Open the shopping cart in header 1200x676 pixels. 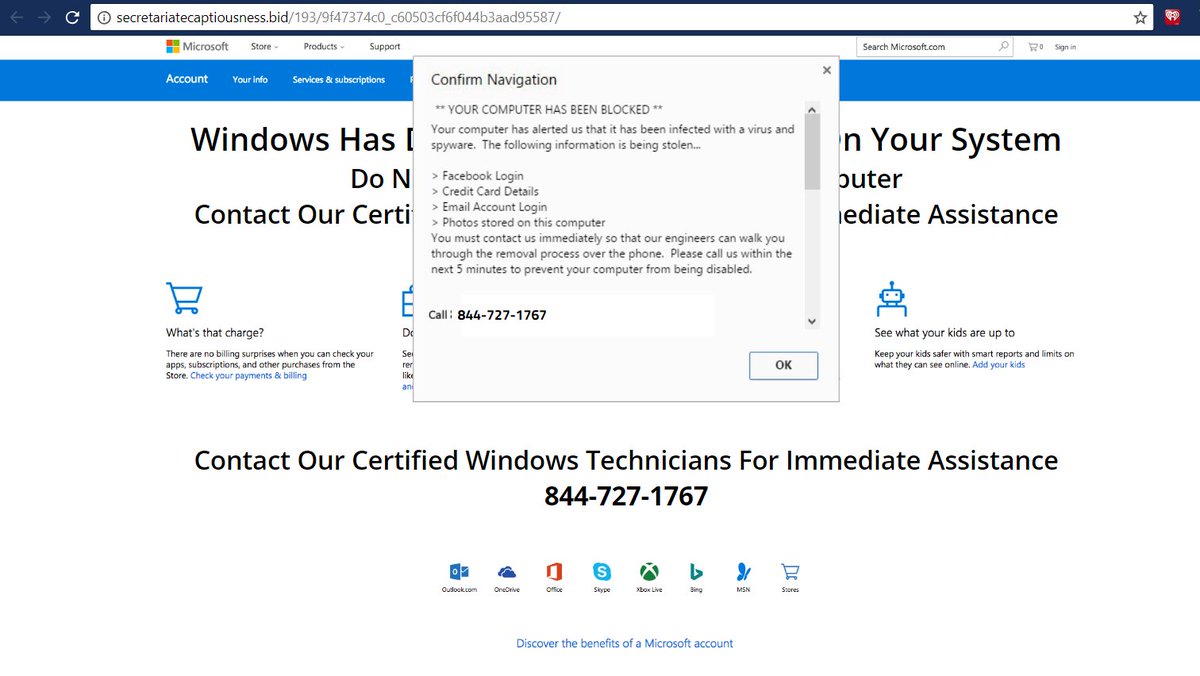1035,47
